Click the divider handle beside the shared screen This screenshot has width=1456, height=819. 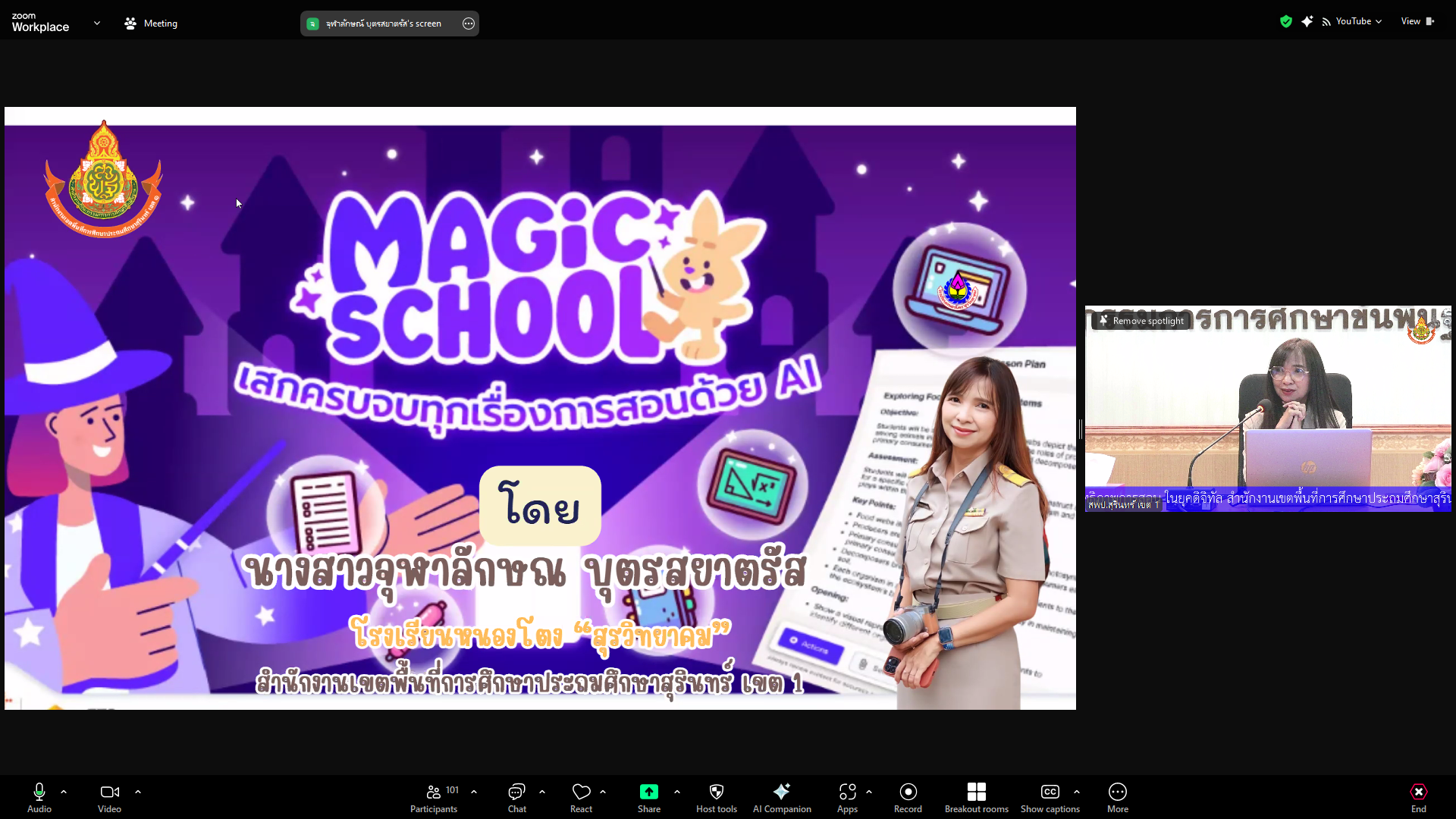pyautogui.click(x=1081, y=429)
